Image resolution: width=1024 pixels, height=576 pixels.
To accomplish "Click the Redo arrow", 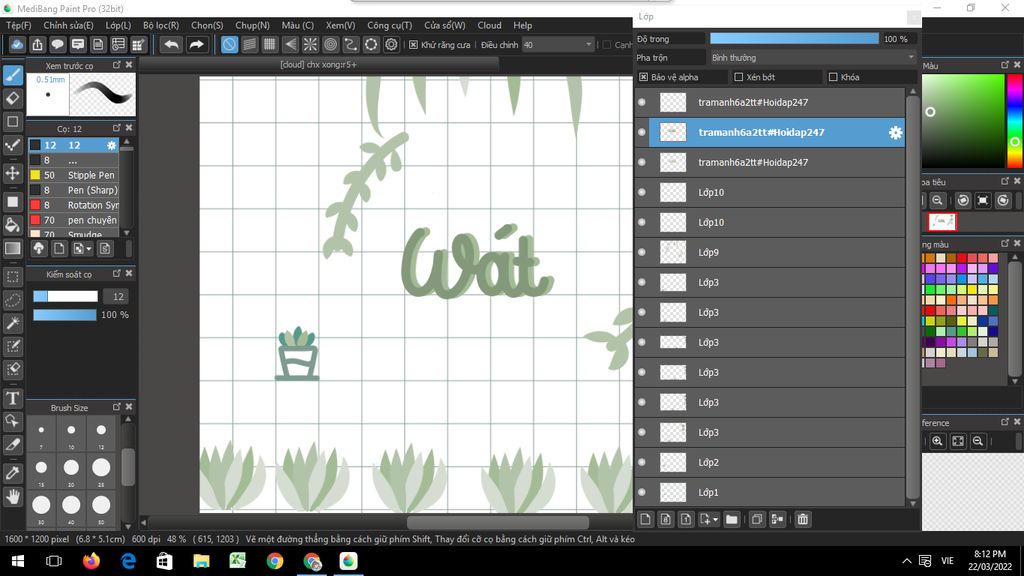I will (196, 44).
